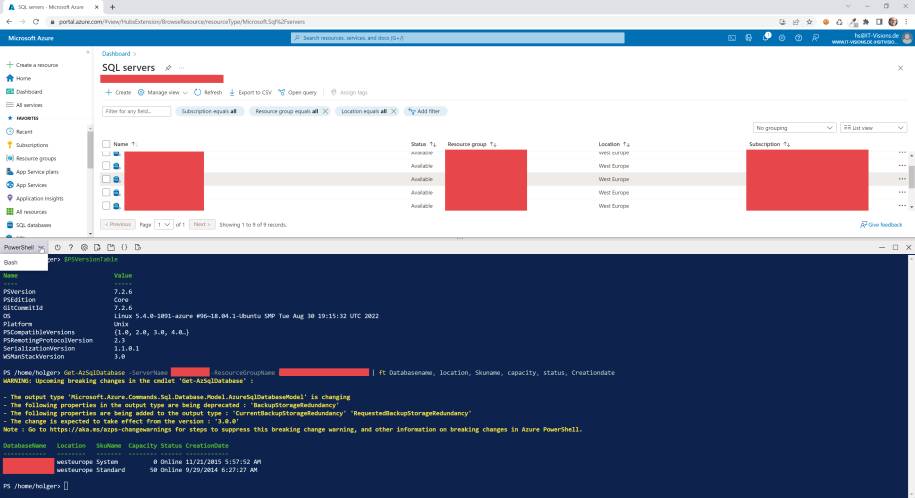This screenshot has height=498, width=915.
Task: Open the Feedback icon in Azure header
Action: coord(815,38)
